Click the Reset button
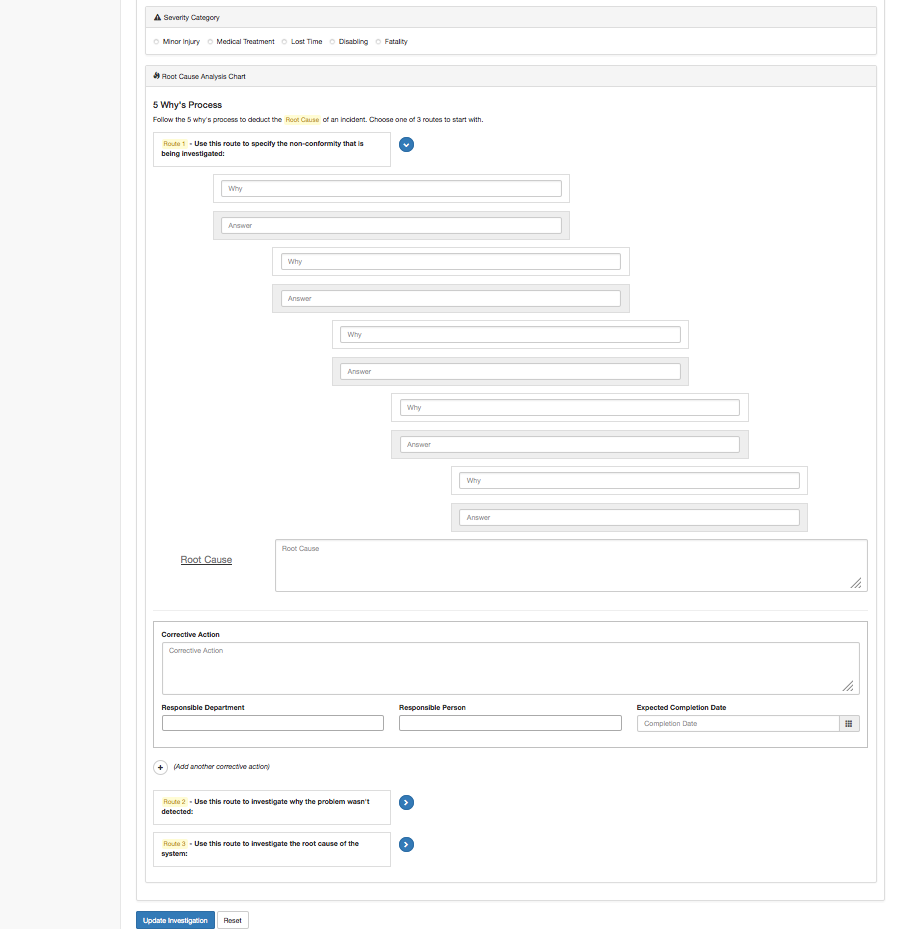Image resolution: width=900 pixels, height=929 pixels. pyautogui.click(x=232, y=920)
